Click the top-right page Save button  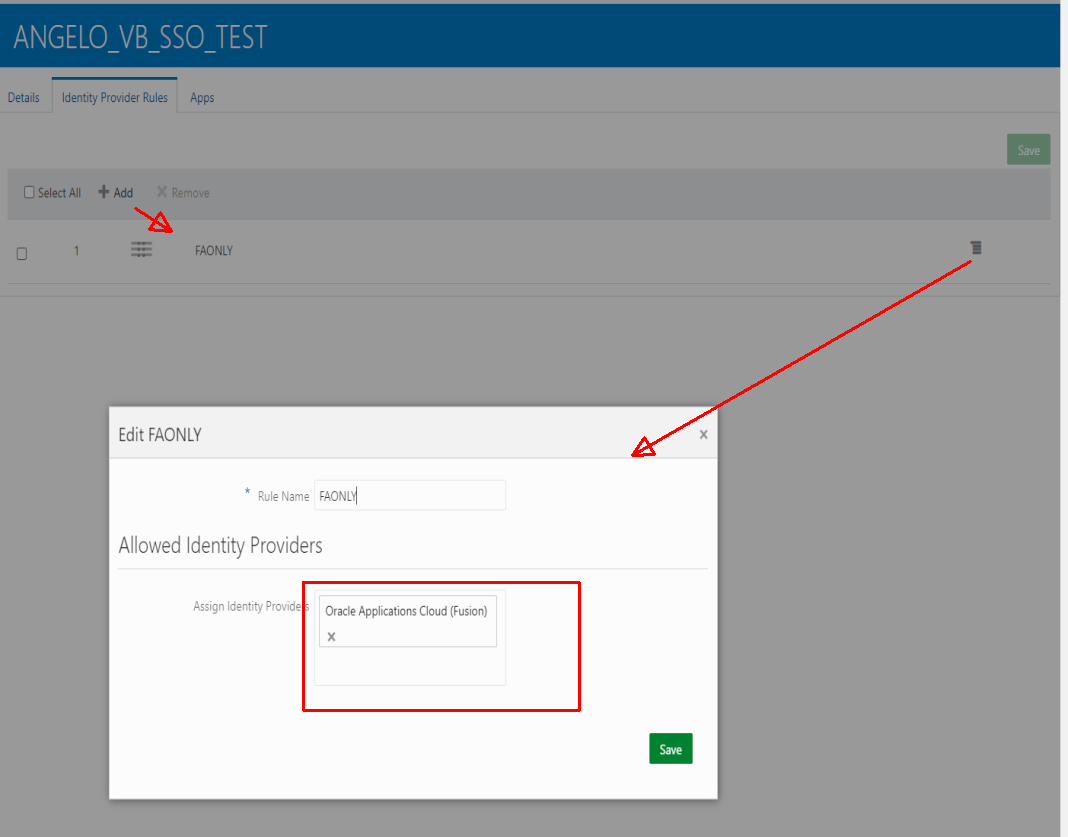(1028, 150)
